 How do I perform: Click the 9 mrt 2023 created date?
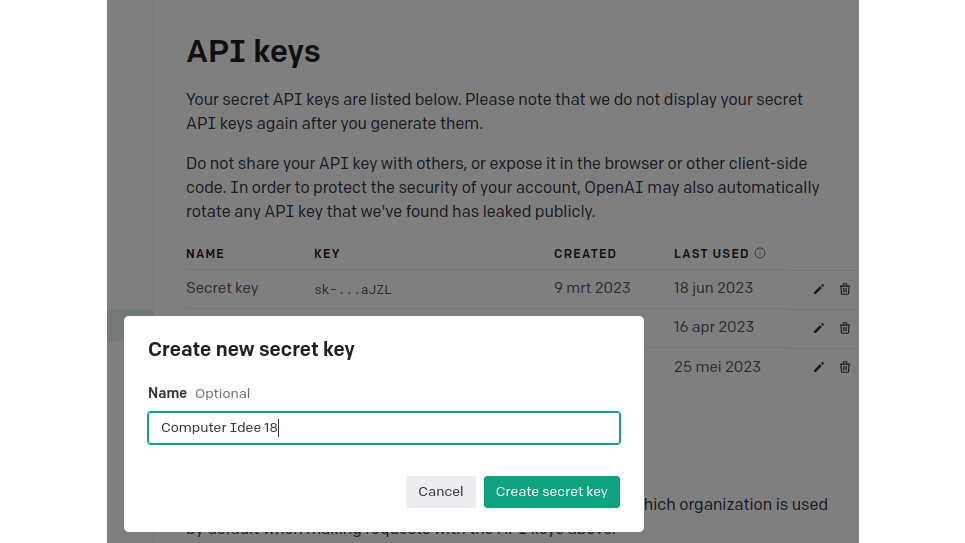(592, 288)
